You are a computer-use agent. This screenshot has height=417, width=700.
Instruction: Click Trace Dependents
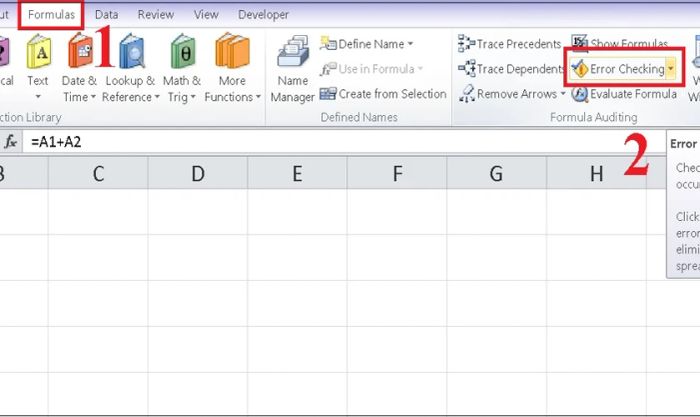tap(512, 69)
